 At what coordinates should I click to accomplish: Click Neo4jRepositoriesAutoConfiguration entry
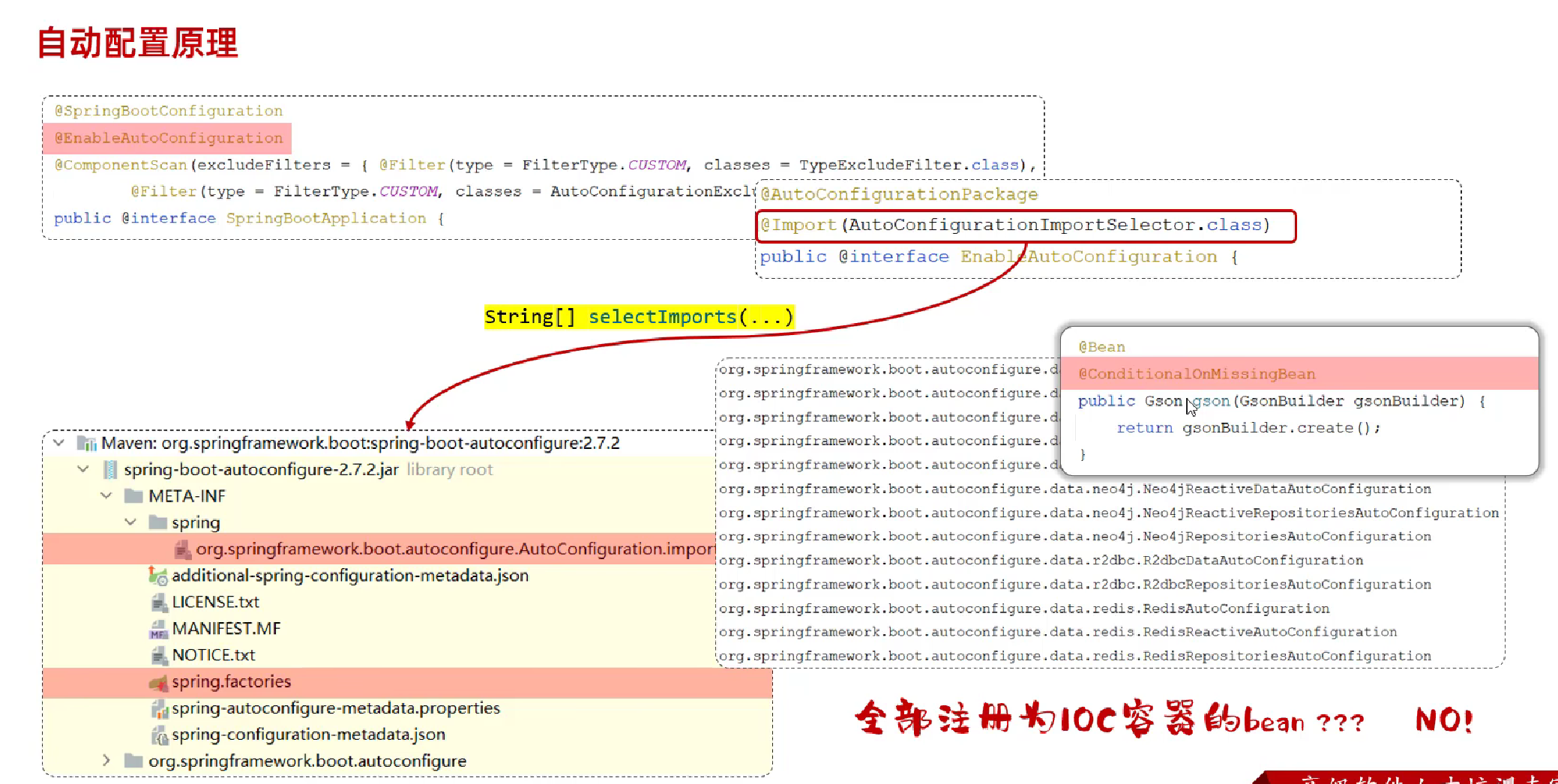[1074, 537]
